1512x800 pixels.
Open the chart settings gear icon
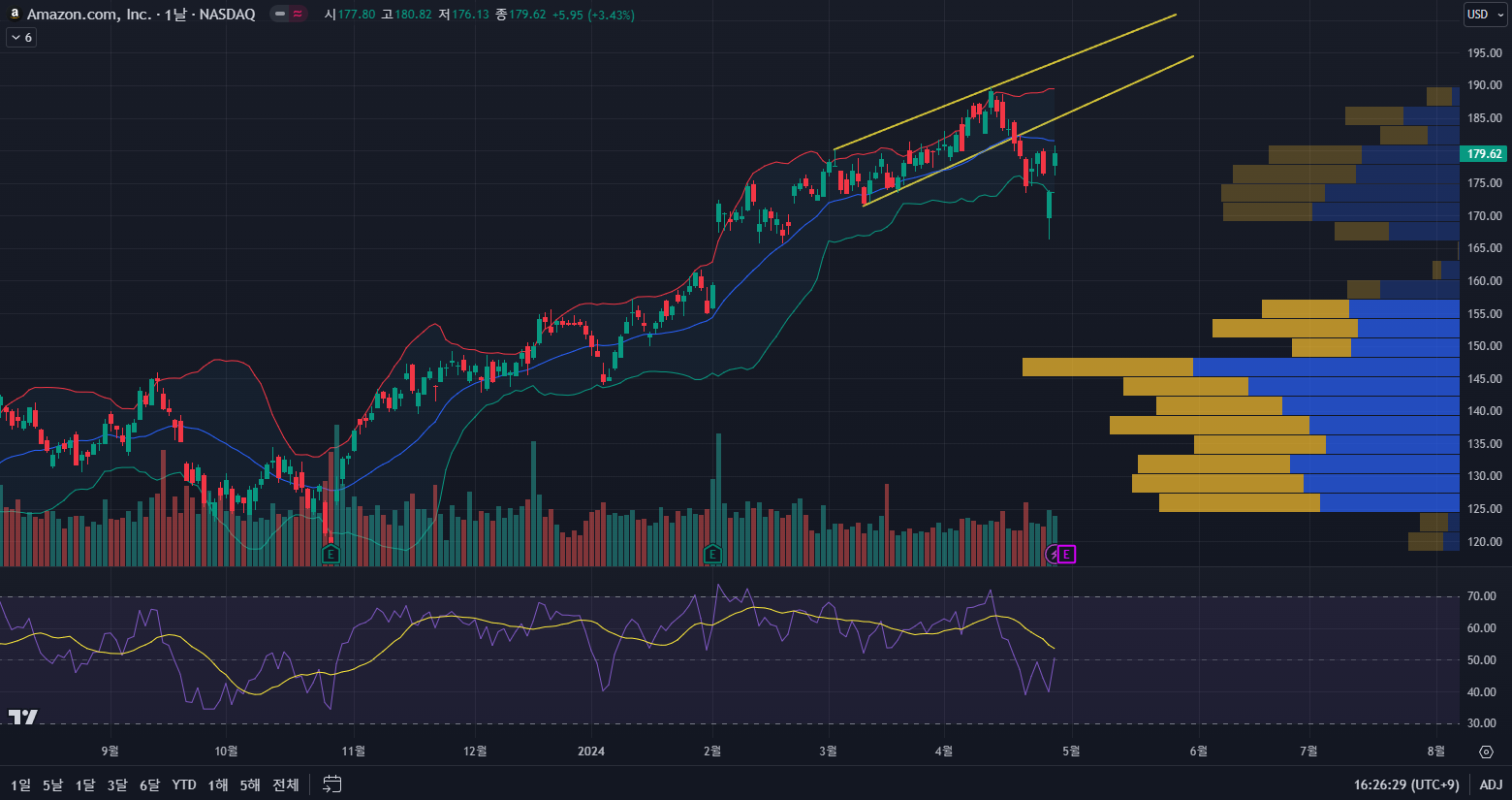(1486, 752)
